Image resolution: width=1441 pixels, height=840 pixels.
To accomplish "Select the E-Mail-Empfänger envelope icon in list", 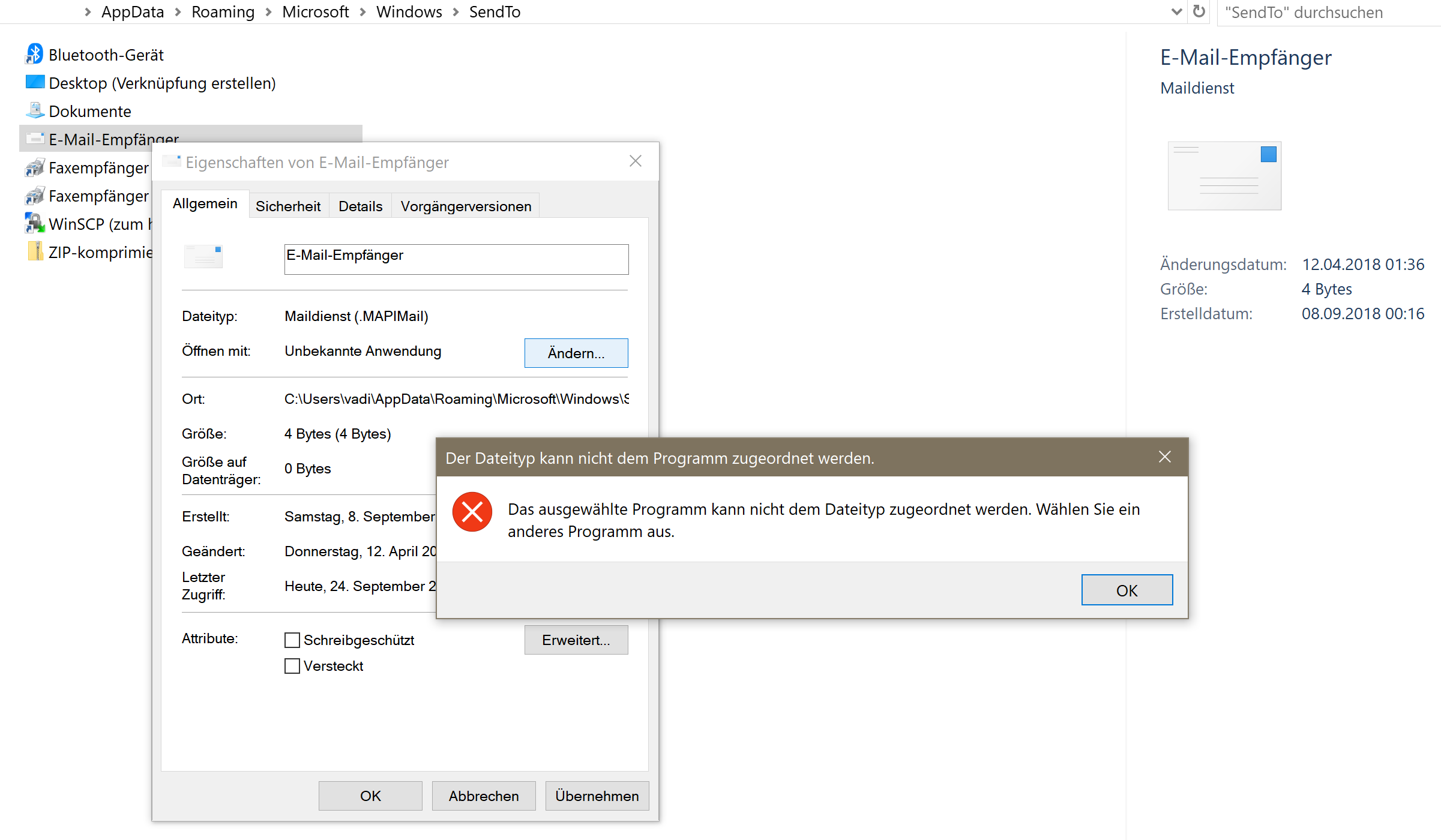I will pyautogui.click(x=35, y=139).
